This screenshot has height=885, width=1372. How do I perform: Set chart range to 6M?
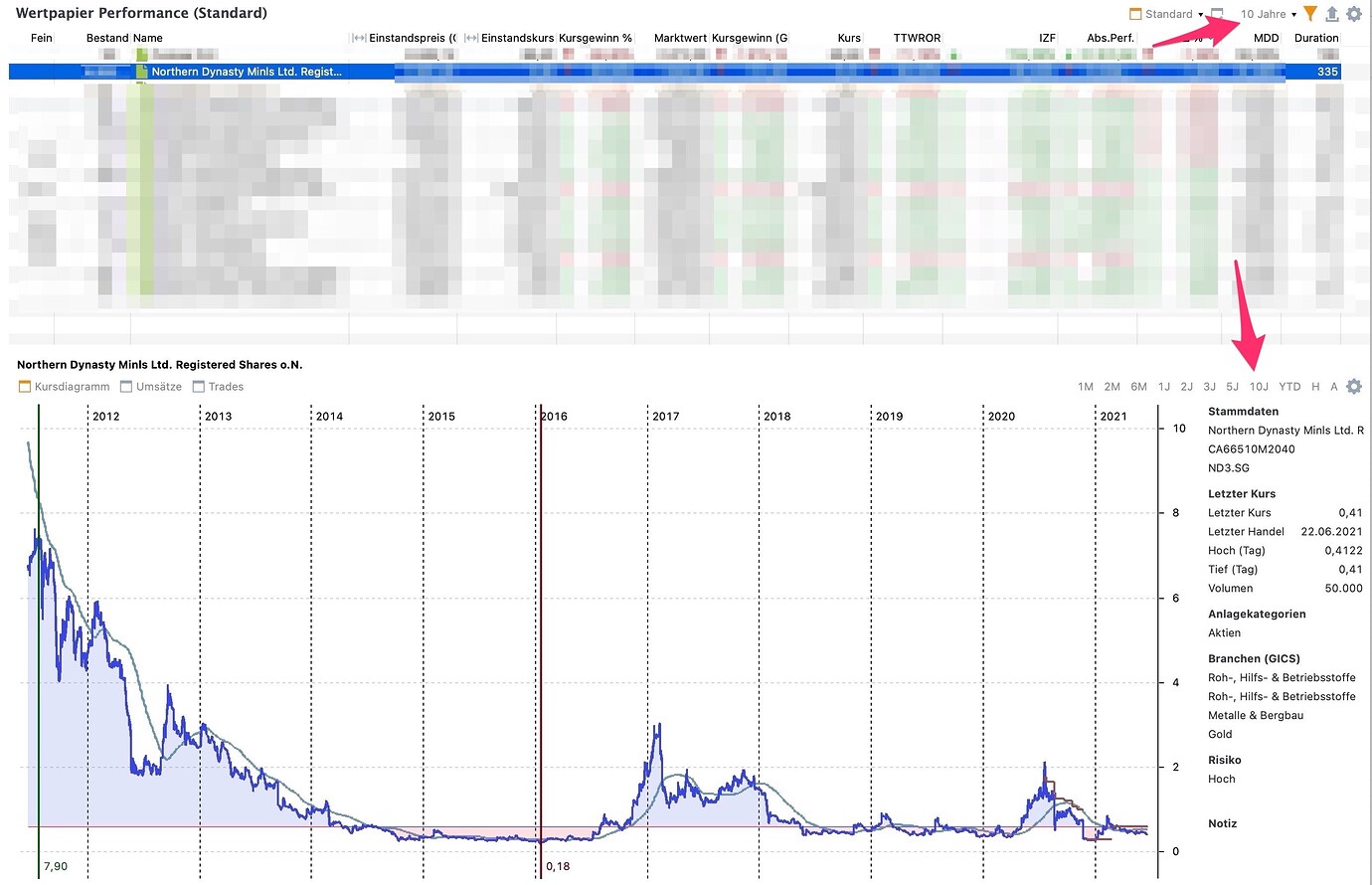1139,387
